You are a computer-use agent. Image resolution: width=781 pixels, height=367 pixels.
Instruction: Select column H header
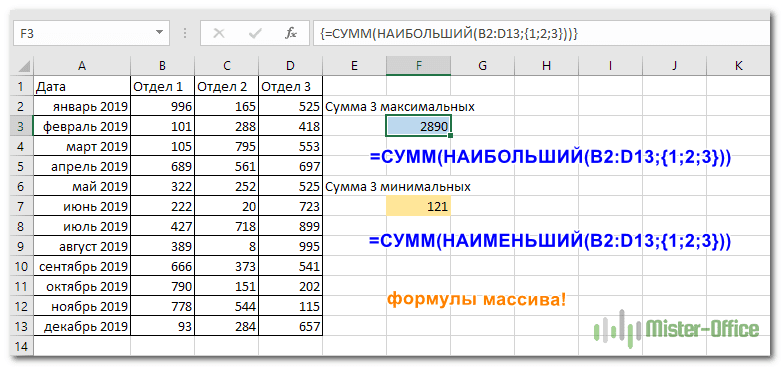[x=546, y=66]
